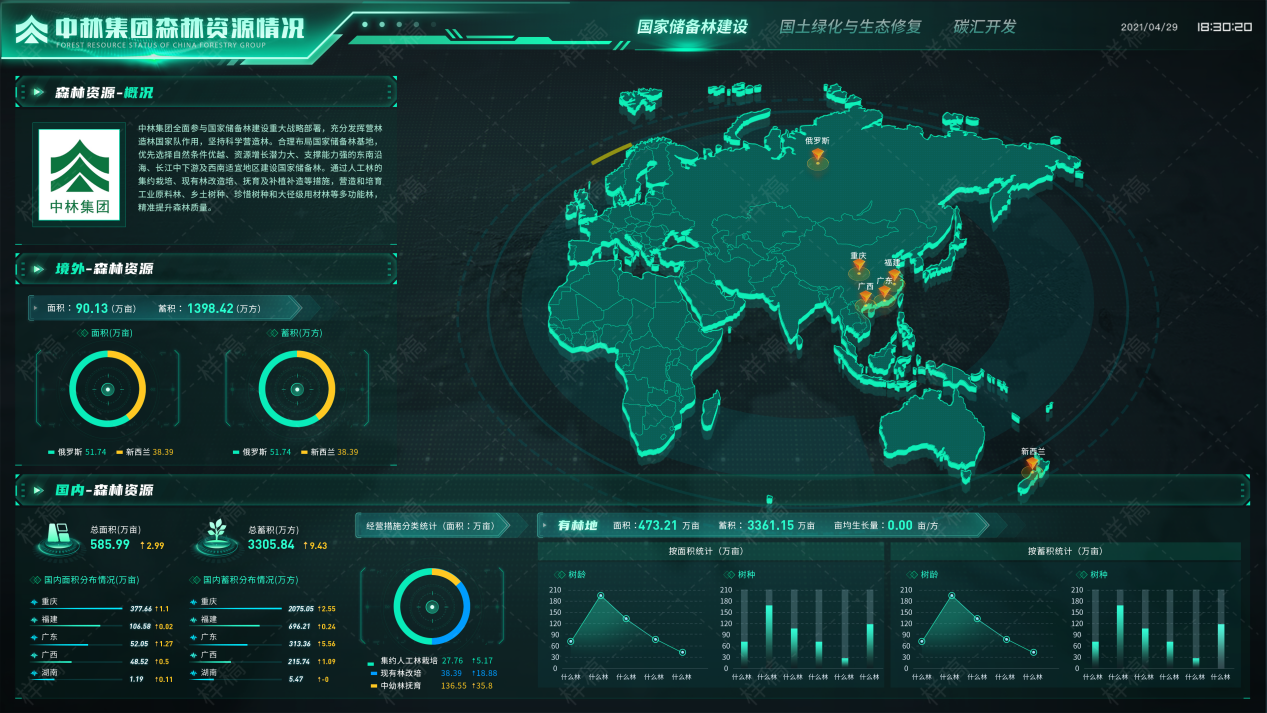Screen dimensions: 1267x713
Task: Click the yellow 中幼林抚育 legend swatch
Action: click(x=374, y=686)
